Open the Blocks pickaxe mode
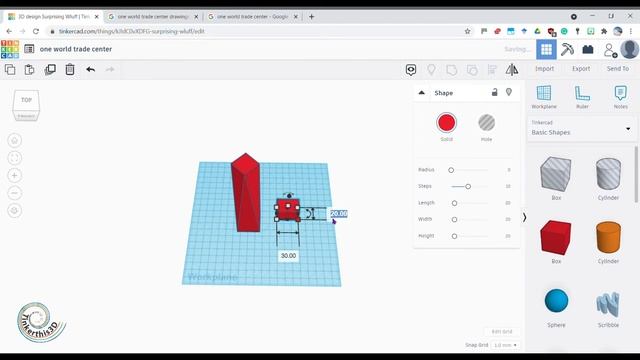 pos(567,49)
